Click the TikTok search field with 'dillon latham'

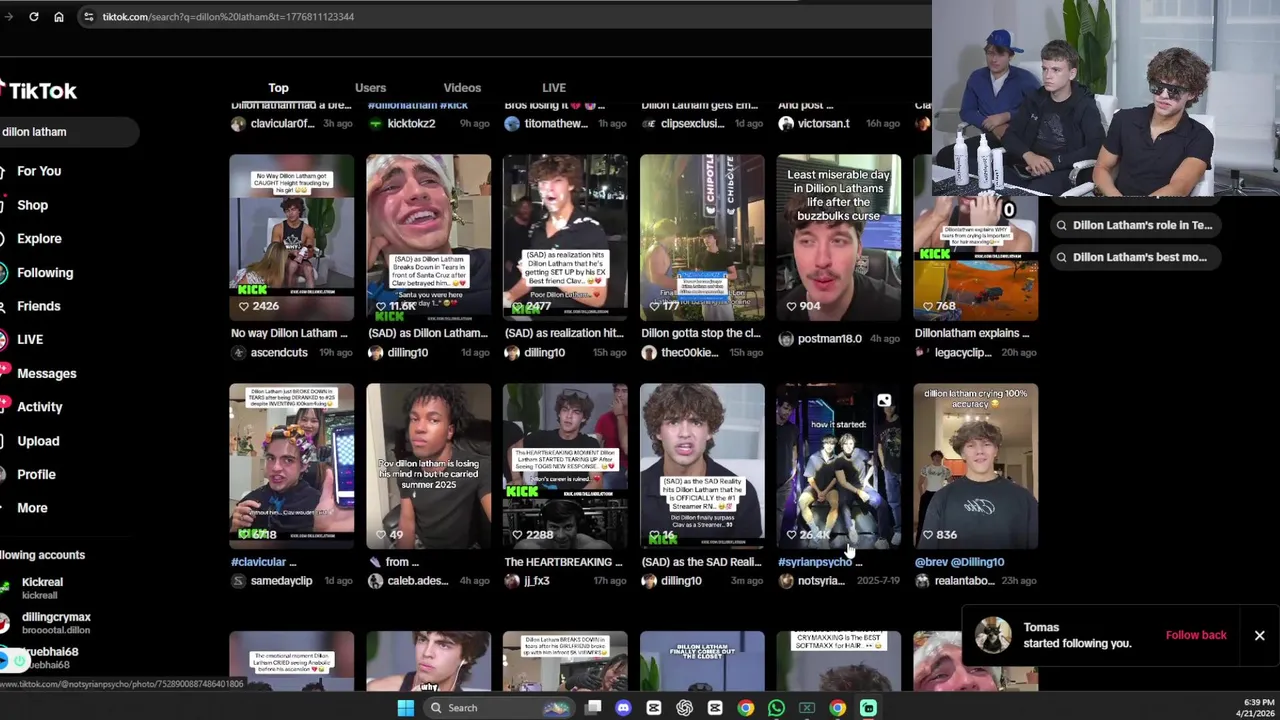(x=68, y=132)
